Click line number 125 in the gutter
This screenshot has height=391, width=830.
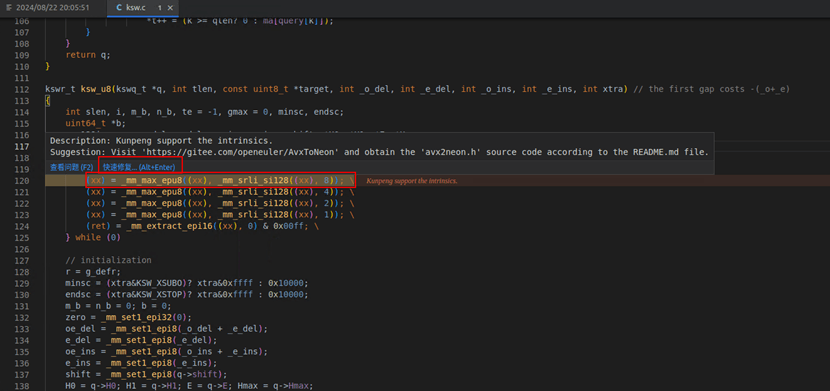[22, 237]
